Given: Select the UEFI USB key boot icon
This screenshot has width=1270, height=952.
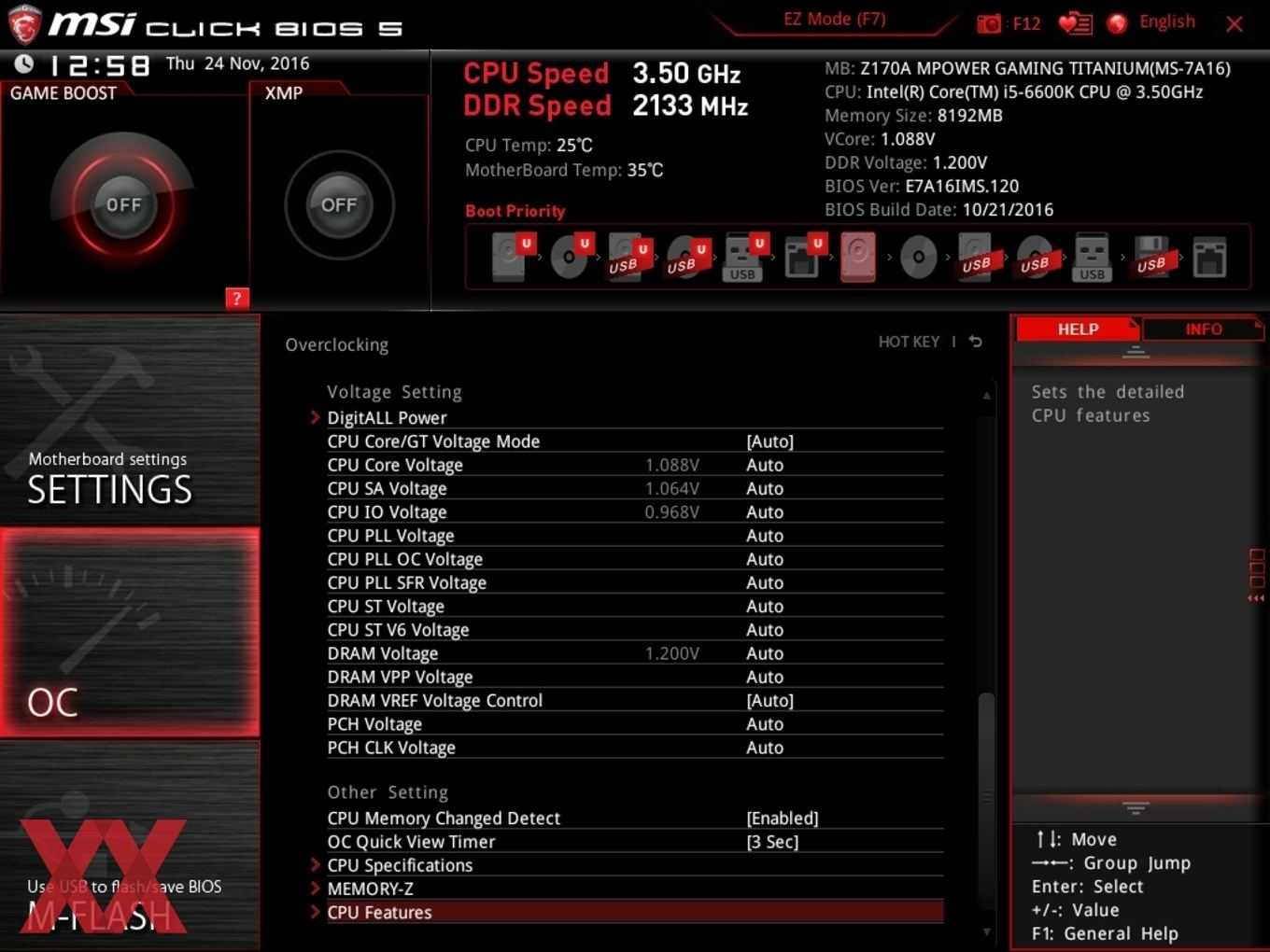Looking at the screenshot, I should point(744,257).
